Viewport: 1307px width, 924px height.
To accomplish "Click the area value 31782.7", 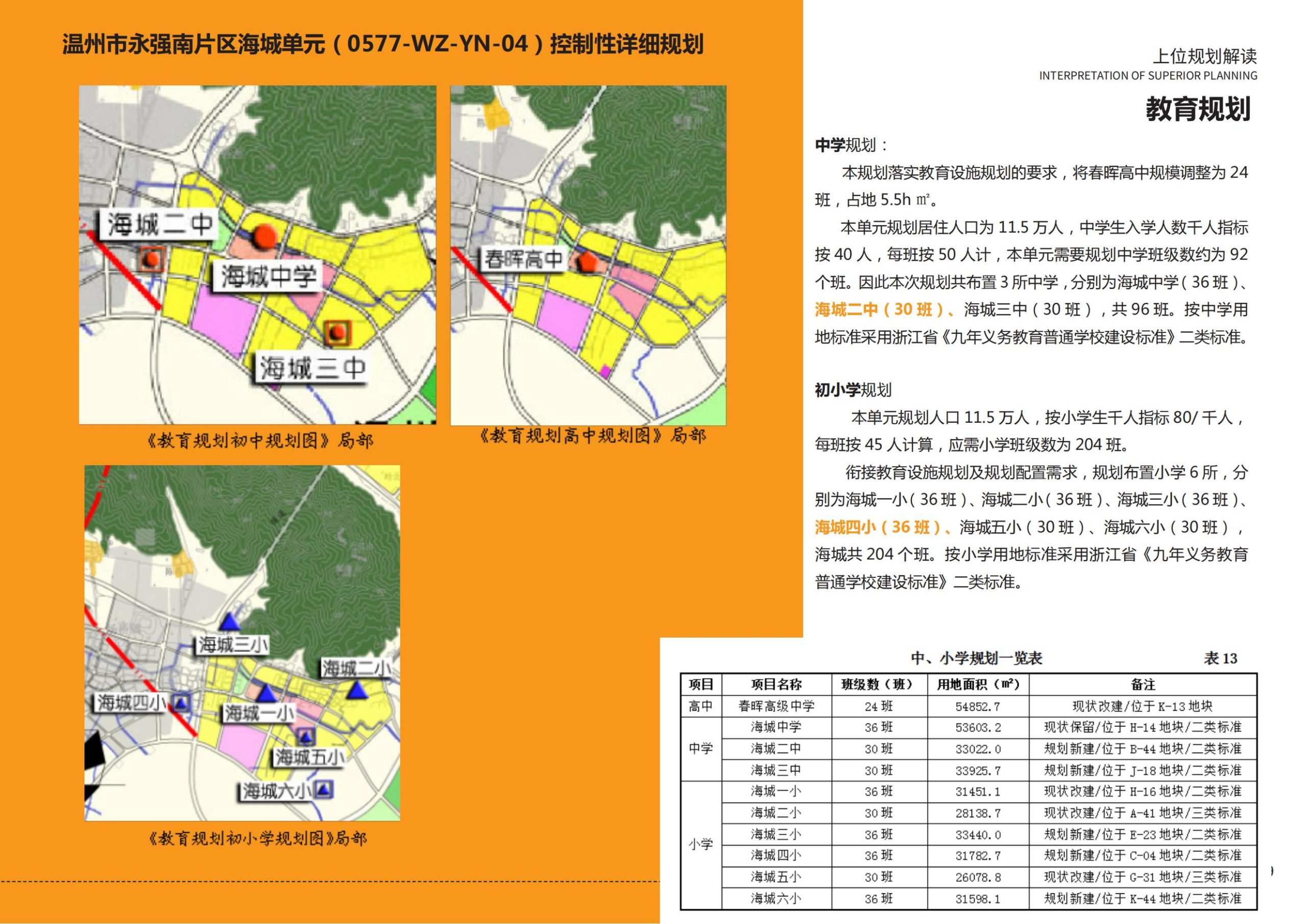I will 978,856.
